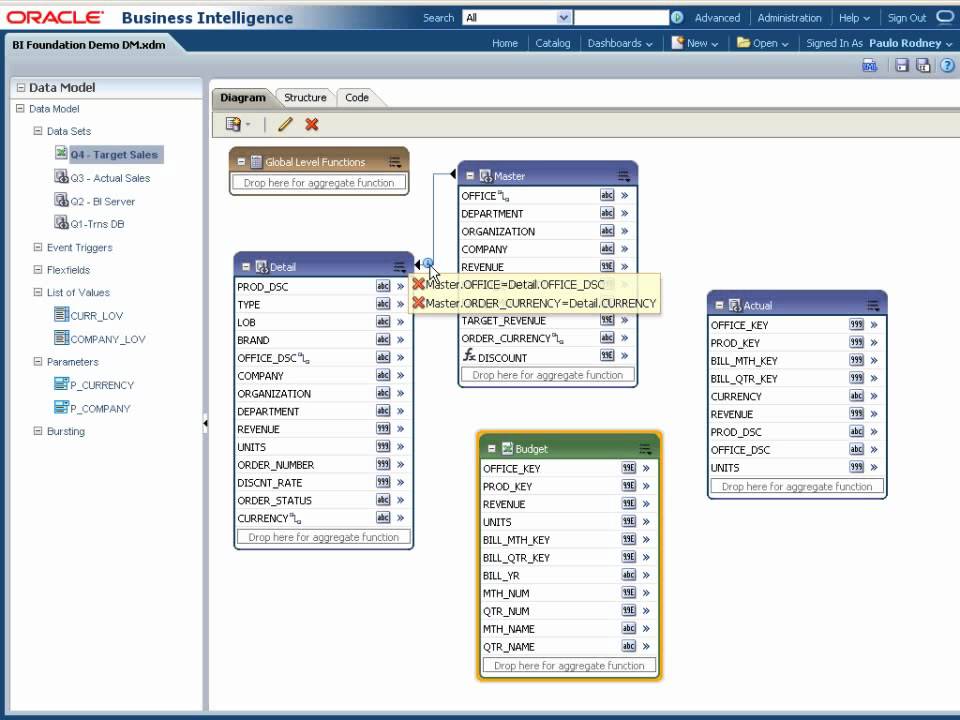Open the Actual data set menu icon
This screenshot has width=960, height=720.
(873, 306)
